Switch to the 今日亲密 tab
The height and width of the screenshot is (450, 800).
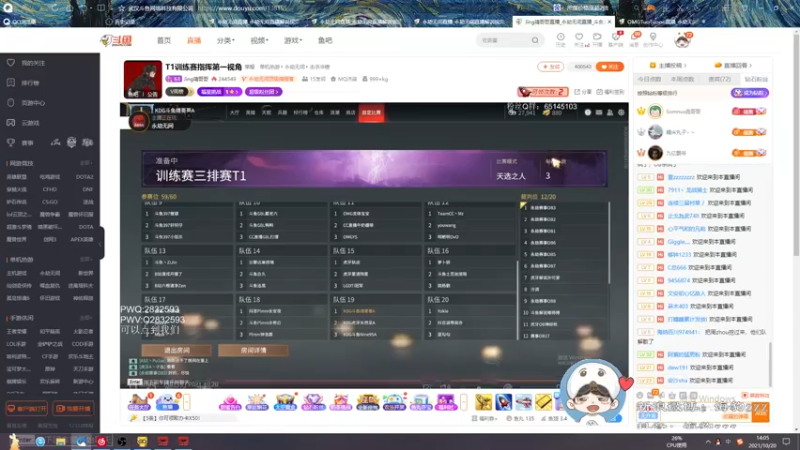coord(649,79)
